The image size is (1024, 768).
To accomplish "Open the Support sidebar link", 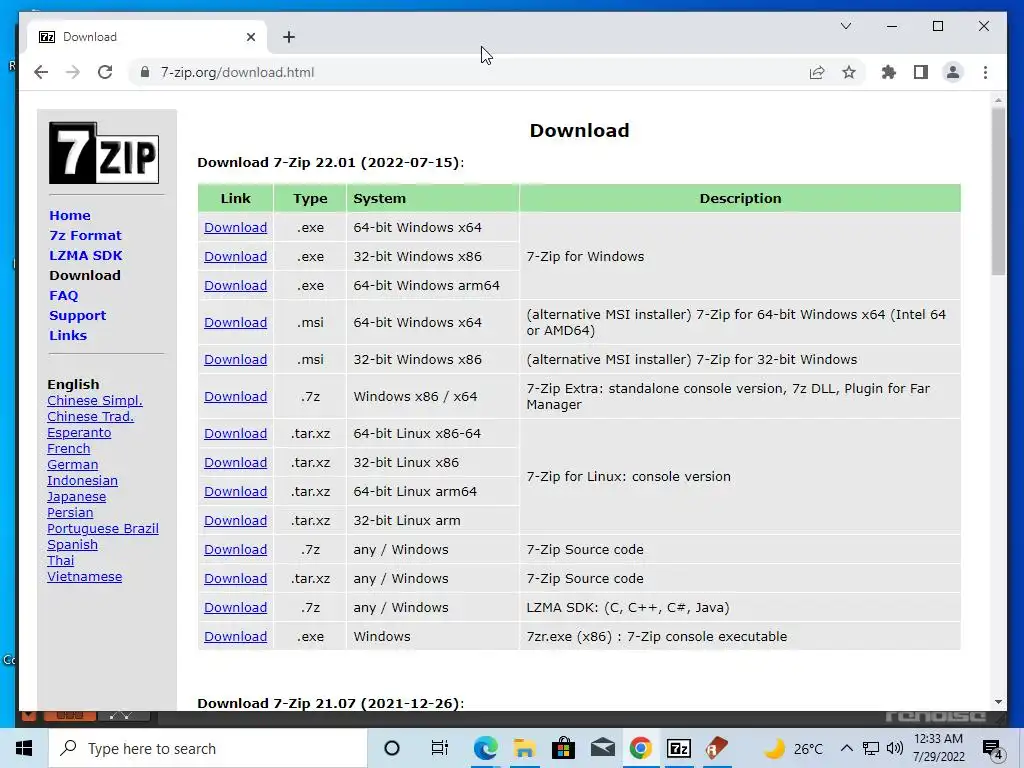I will (x=78, y=315).
